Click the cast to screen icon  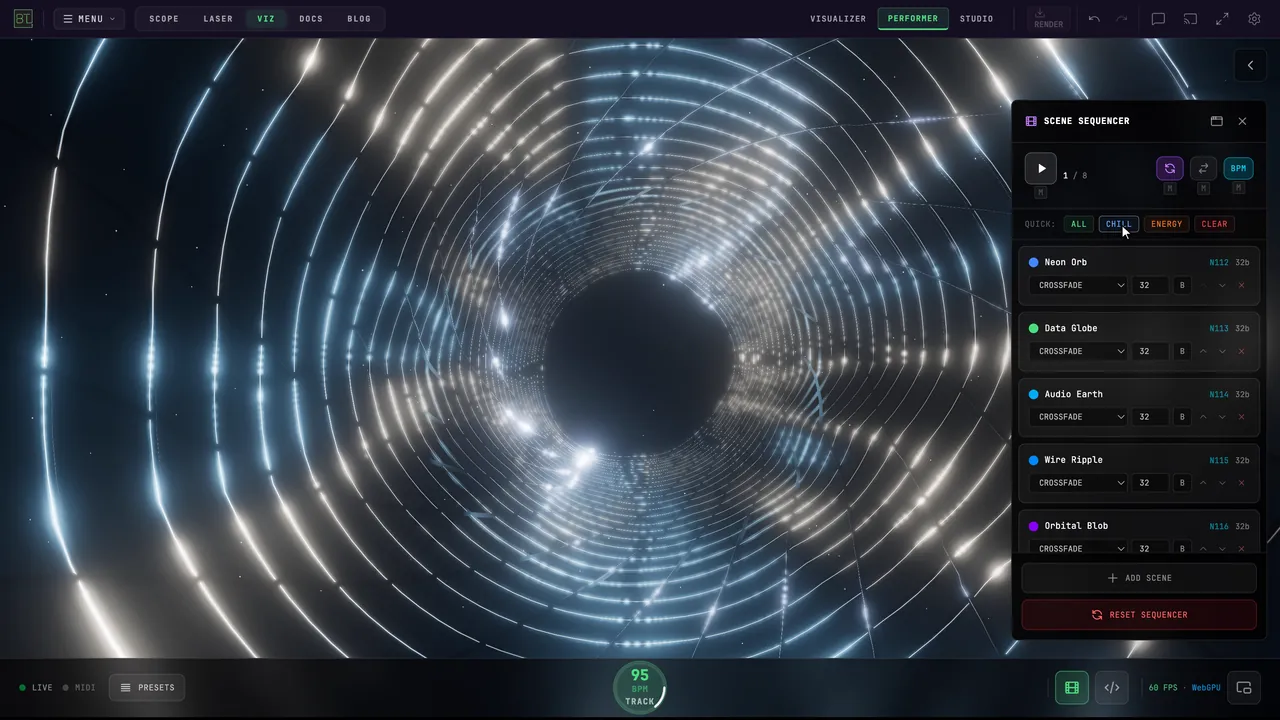1190,19
